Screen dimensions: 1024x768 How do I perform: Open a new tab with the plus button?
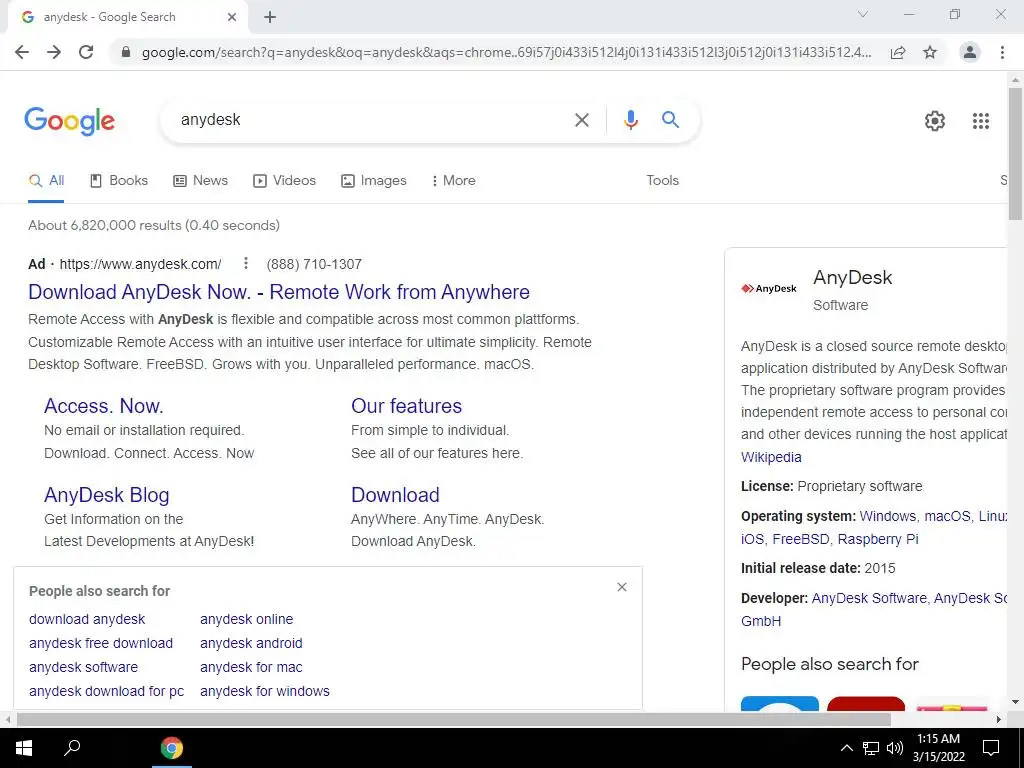(x=270, y=17)
